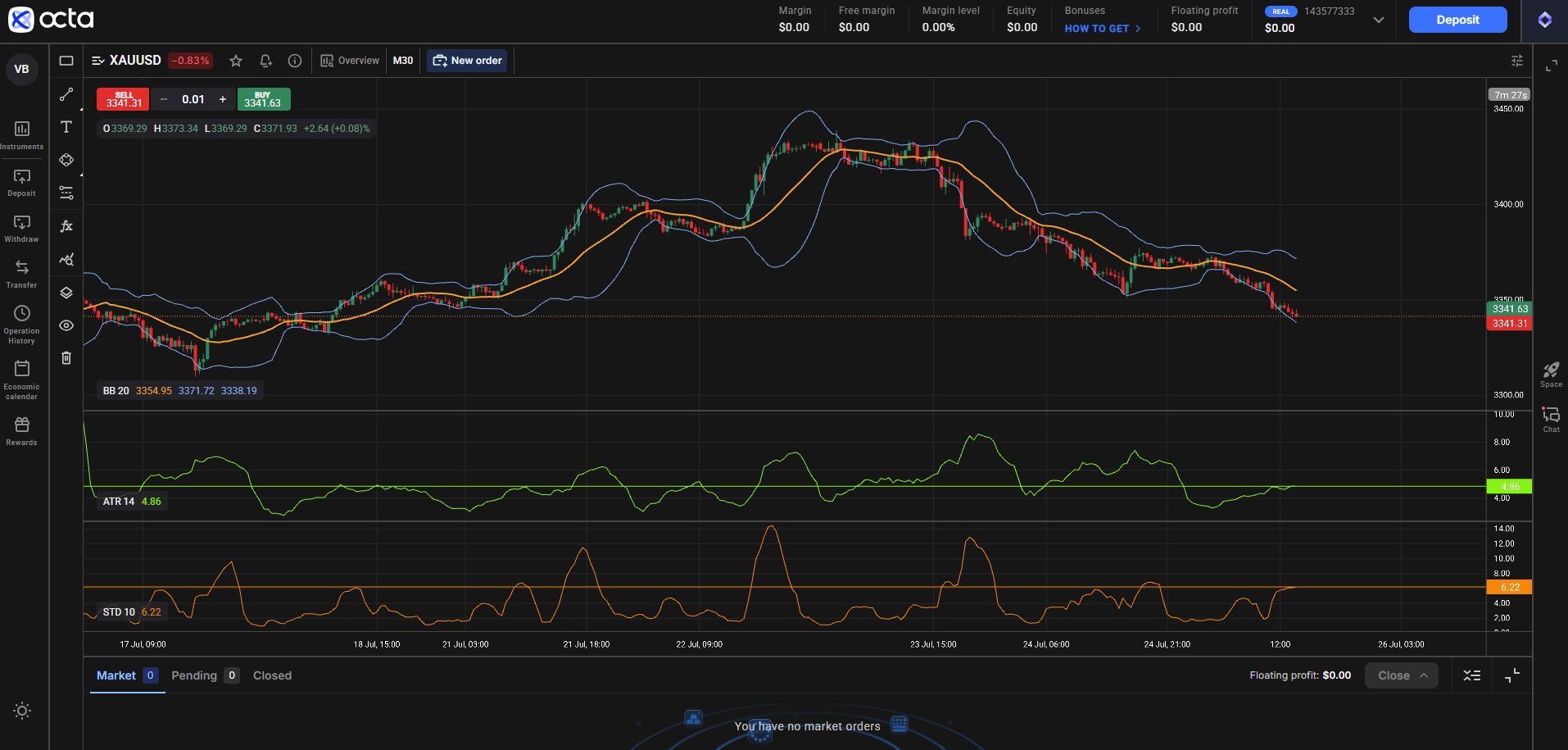1568x750 pixels.
Task: Increase lot size with the plus stepper
Action: click(x=222, y=99)
